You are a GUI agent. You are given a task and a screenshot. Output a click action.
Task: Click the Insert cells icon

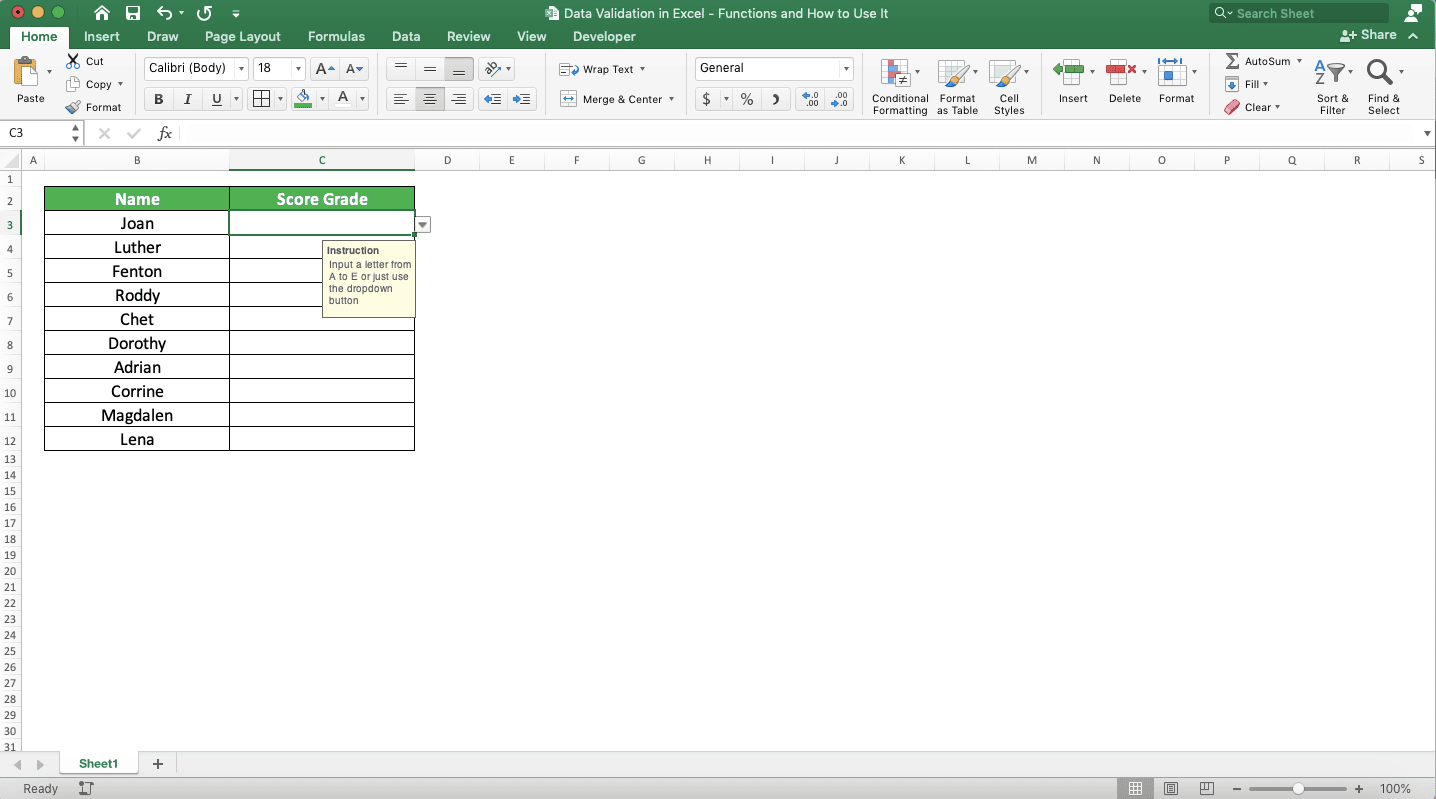[1068, 71]
